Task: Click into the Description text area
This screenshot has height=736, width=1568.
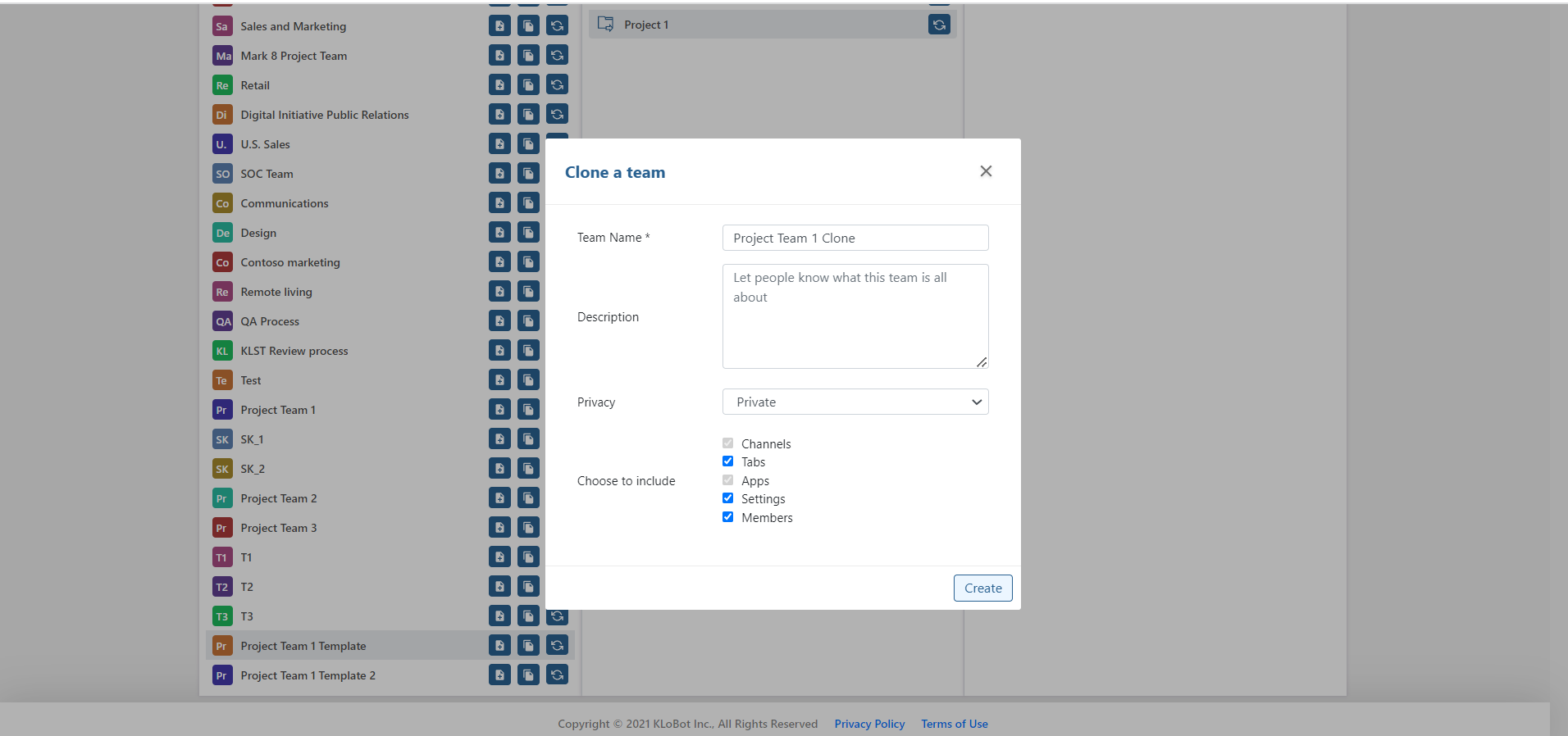Action: tap(855, 316)
